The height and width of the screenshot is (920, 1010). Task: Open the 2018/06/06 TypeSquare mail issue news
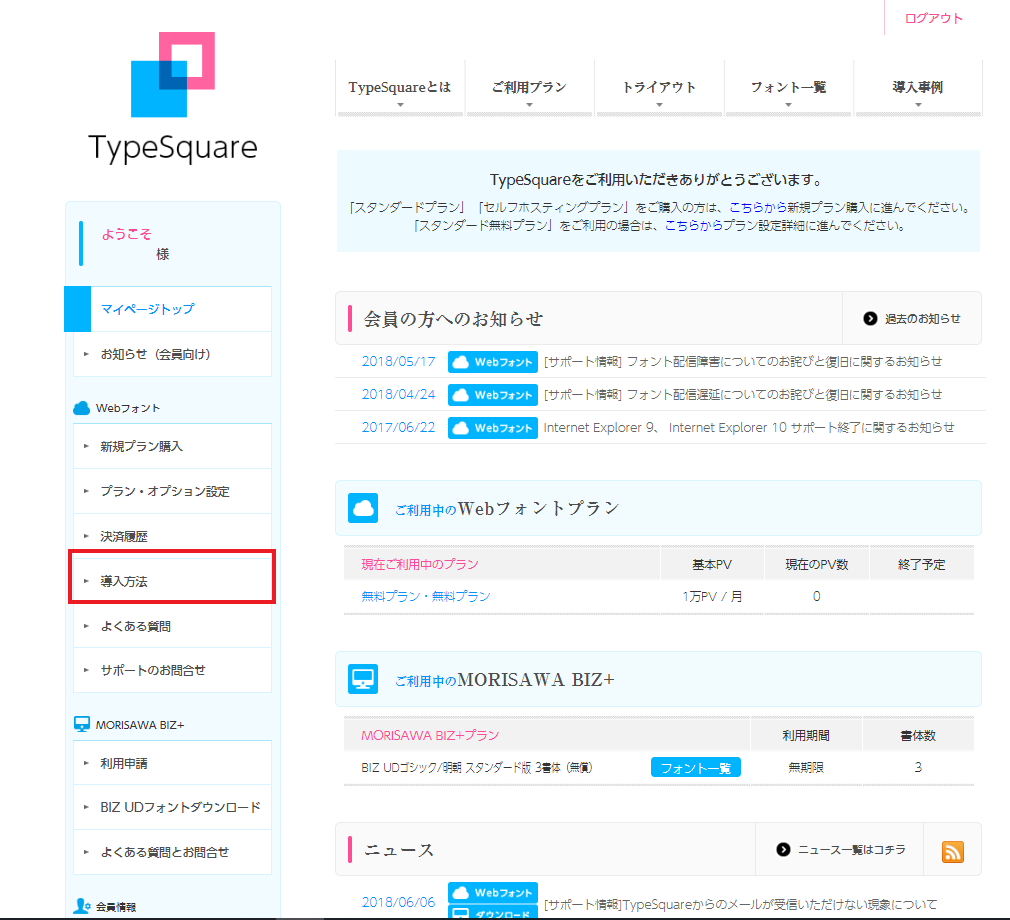[741, 905]
